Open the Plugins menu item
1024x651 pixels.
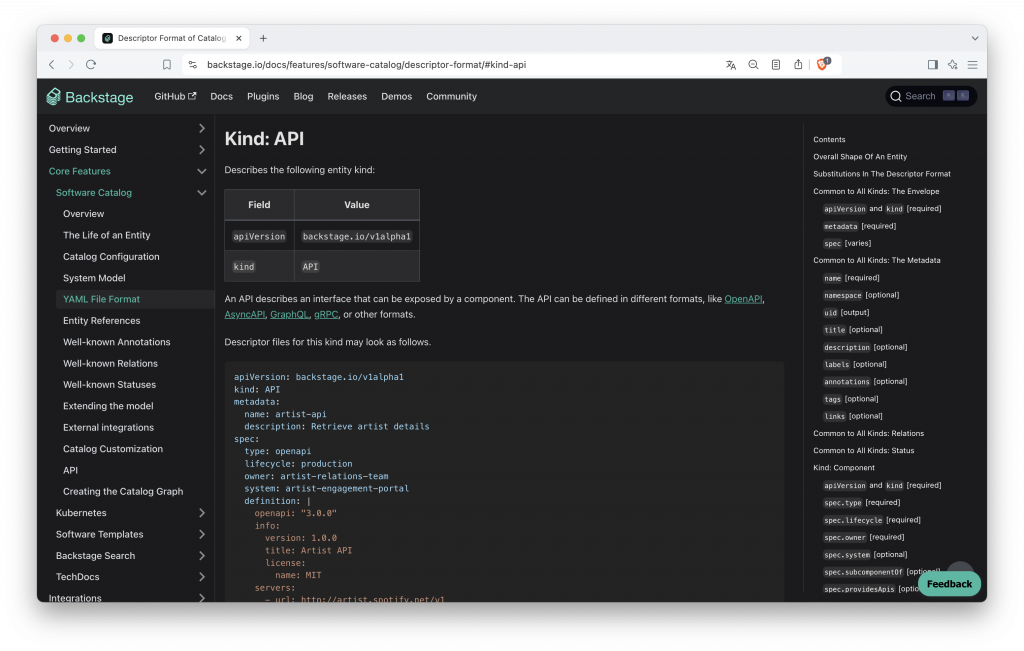click(263, 96)
